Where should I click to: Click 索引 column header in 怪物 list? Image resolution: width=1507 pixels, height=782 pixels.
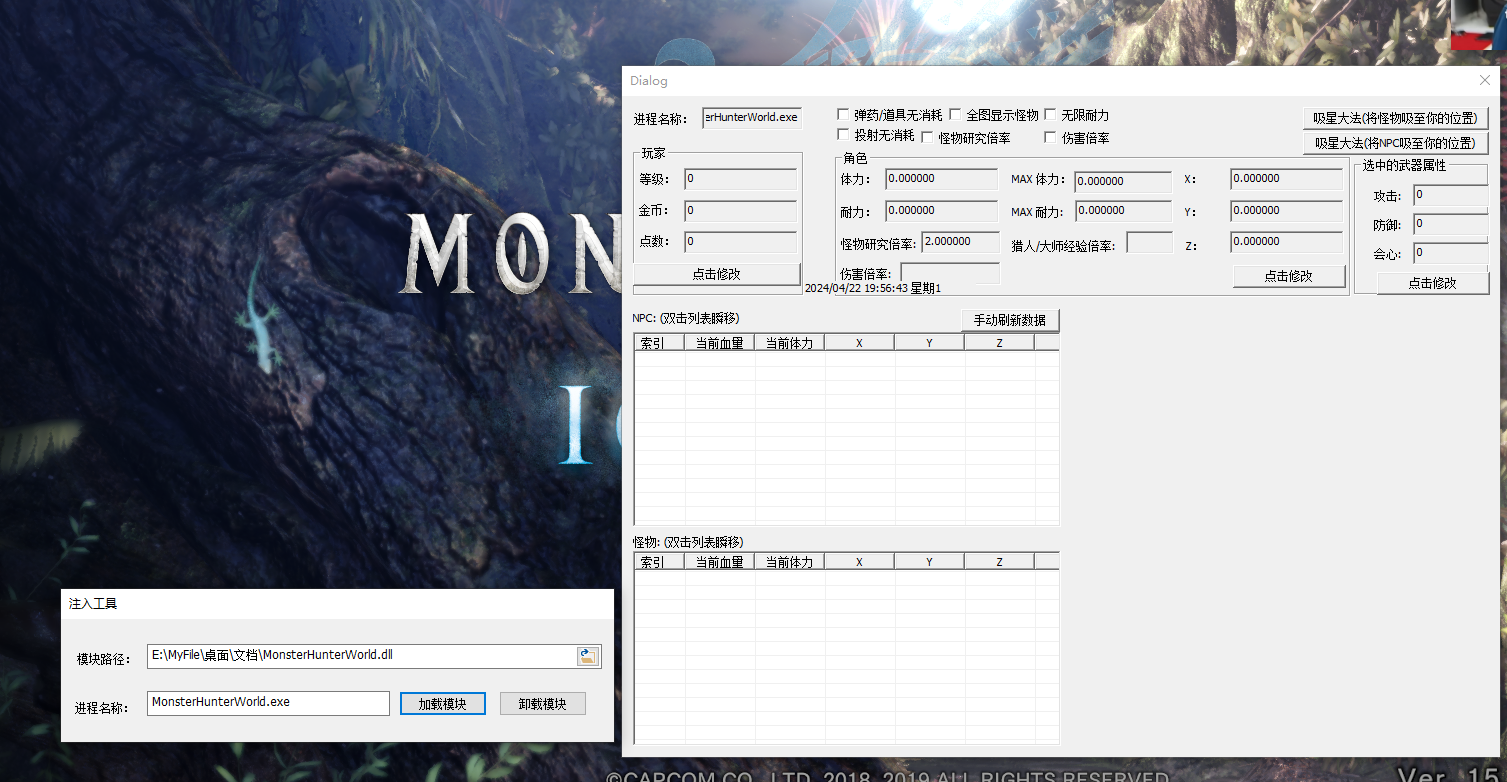click(x=660, y=561)
